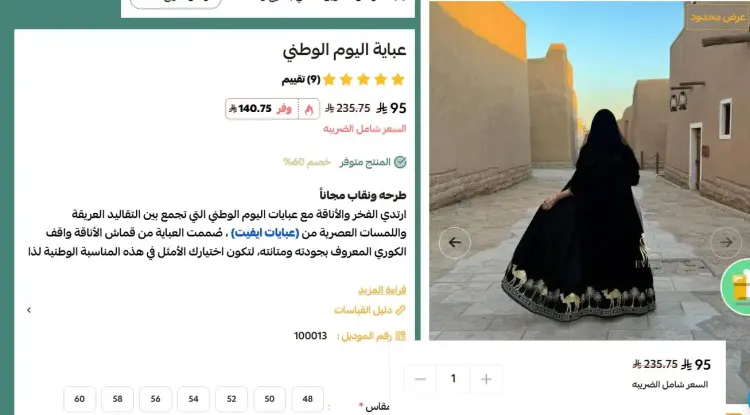Click the model number grid icon
Viewport: 750px width, 415px height.
400,336
